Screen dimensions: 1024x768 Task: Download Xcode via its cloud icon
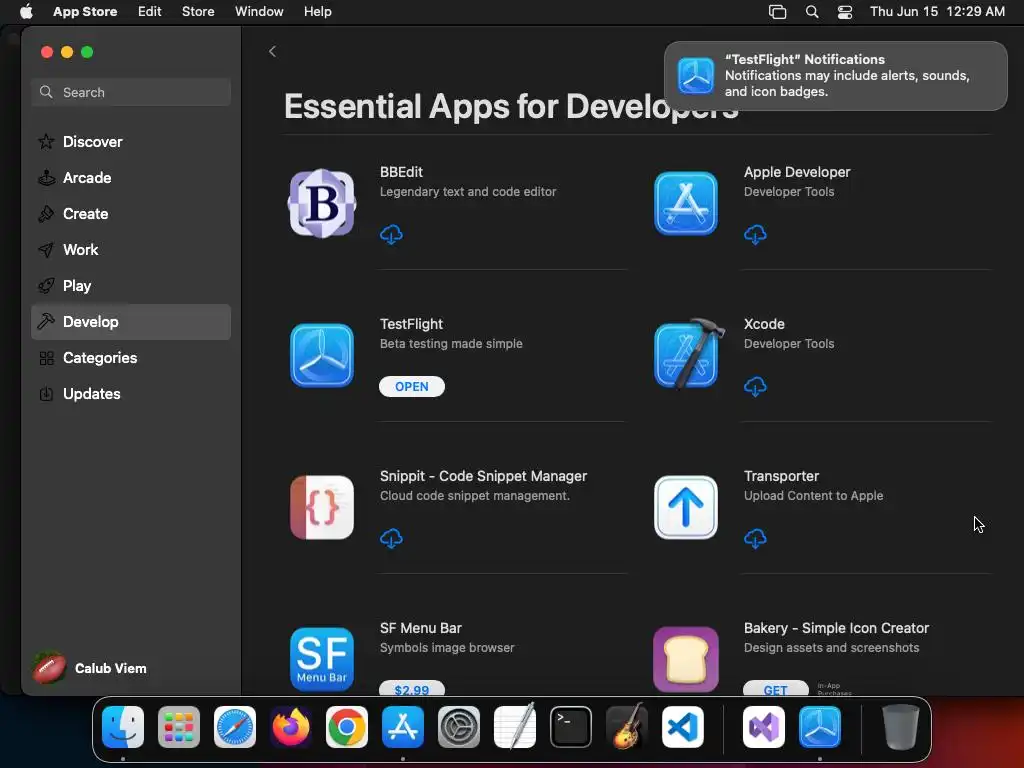click(x=755, y=387)
